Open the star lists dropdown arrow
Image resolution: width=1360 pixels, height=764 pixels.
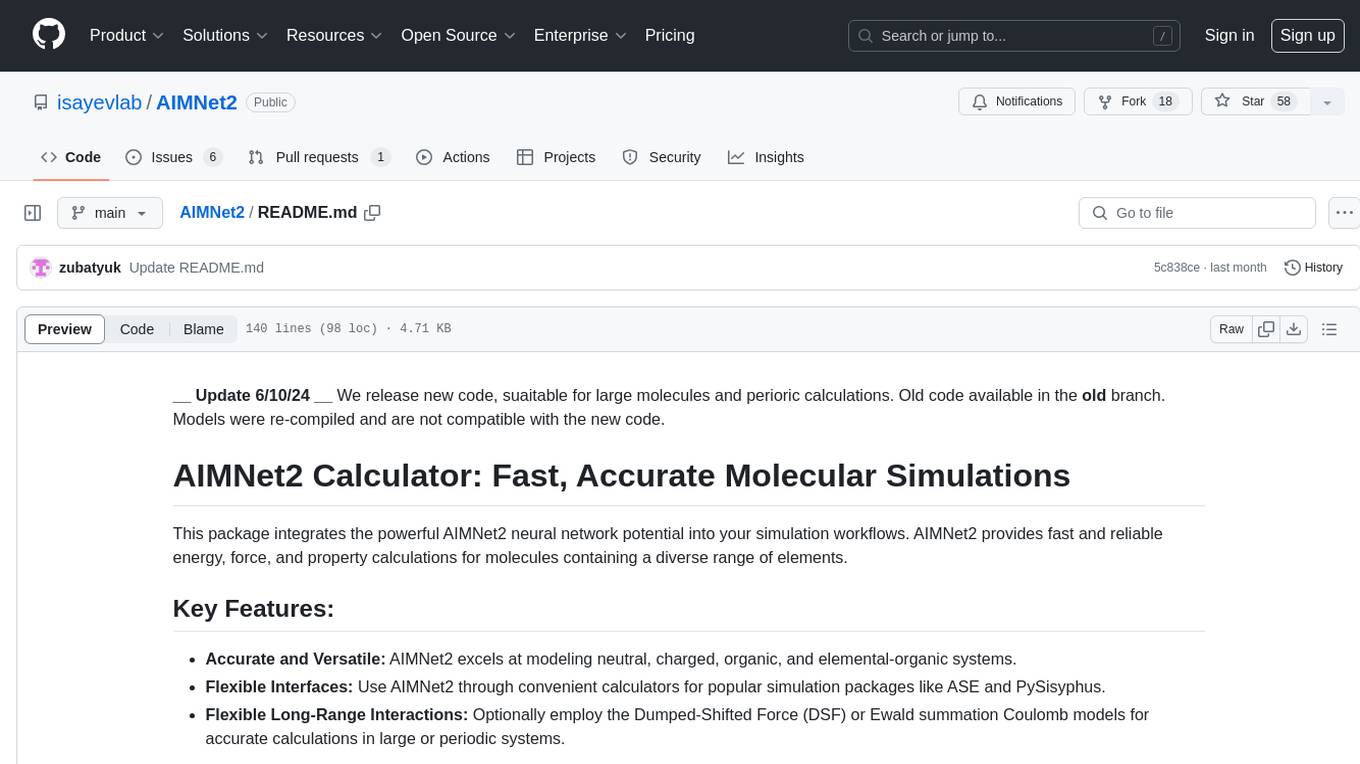point(1327,102)
